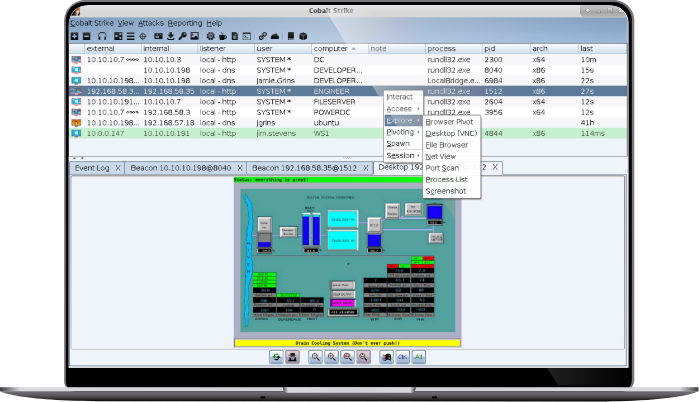Toggle view-only mode spy icon
699x402 pixels.
(x=292, y=357)
